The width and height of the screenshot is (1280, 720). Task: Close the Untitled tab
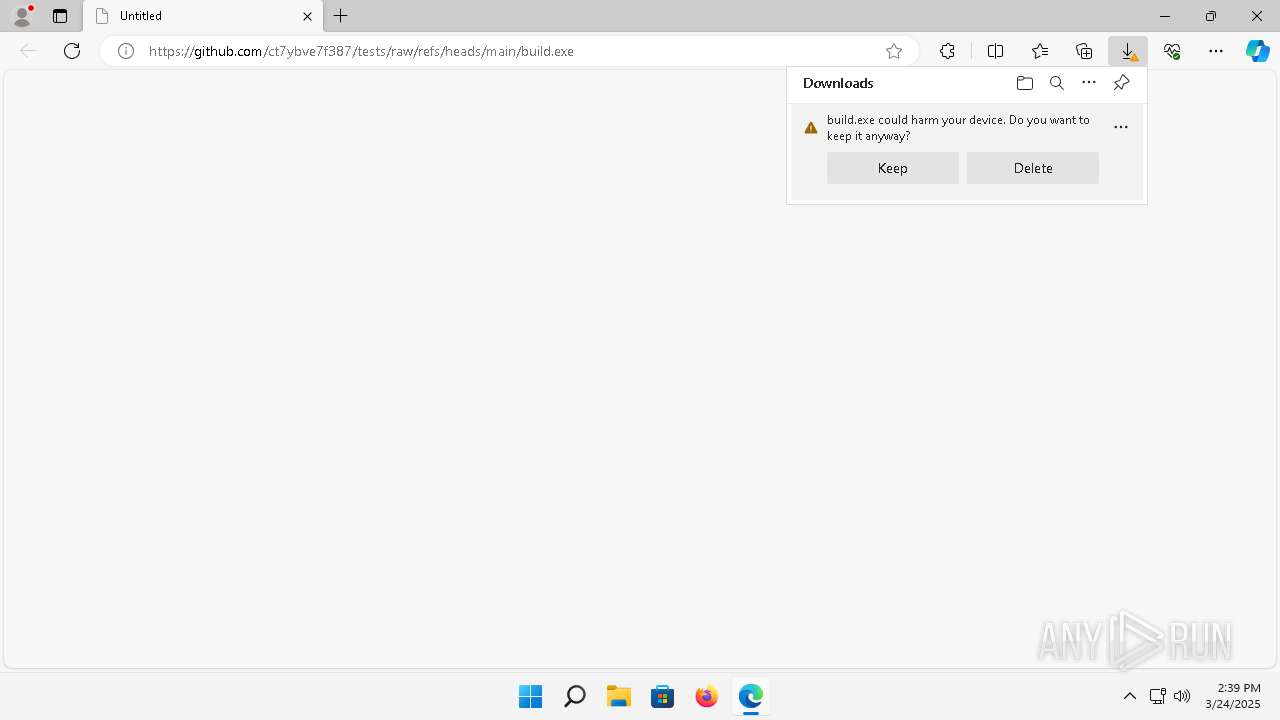pyautogui.click(x=307, y=16)
